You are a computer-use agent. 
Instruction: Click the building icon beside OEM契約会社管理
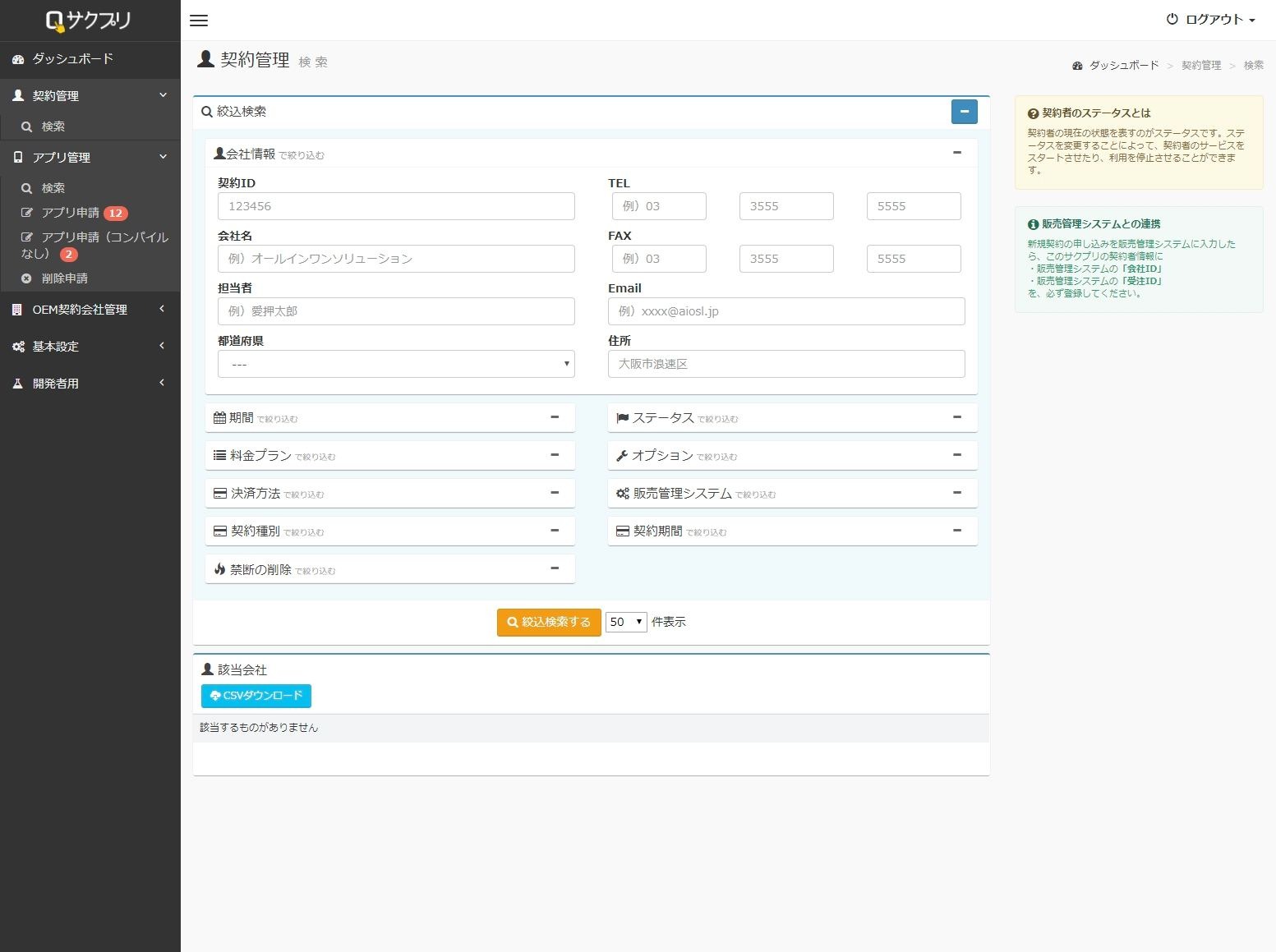[17, 310]
